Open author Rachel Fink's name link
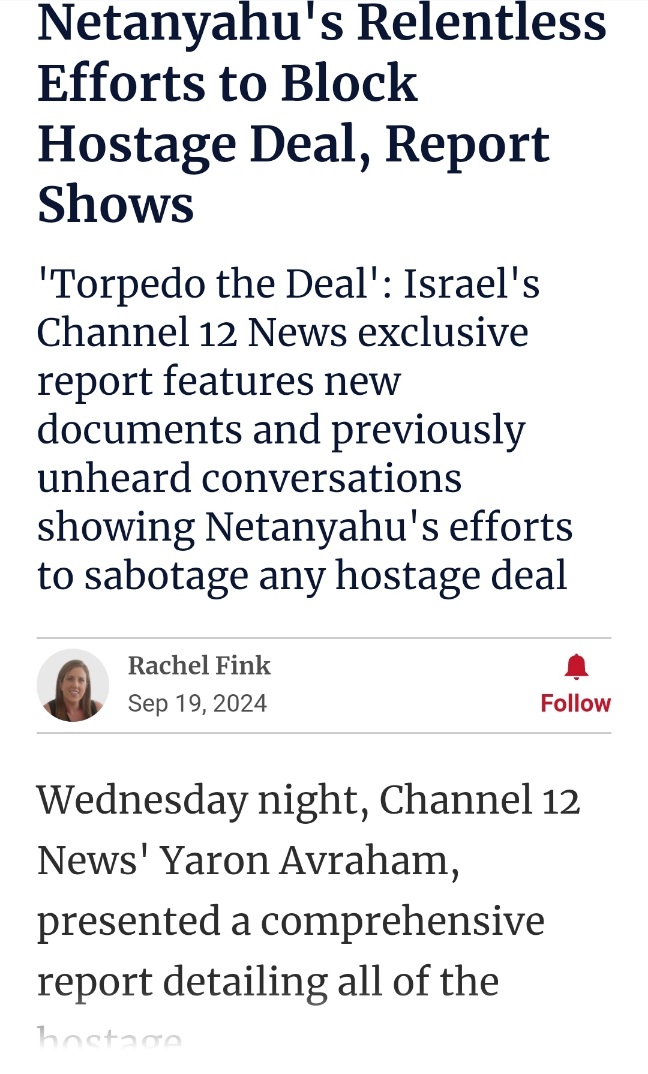The height and width of the screenshot is (1074, 648). pos(199,666)
